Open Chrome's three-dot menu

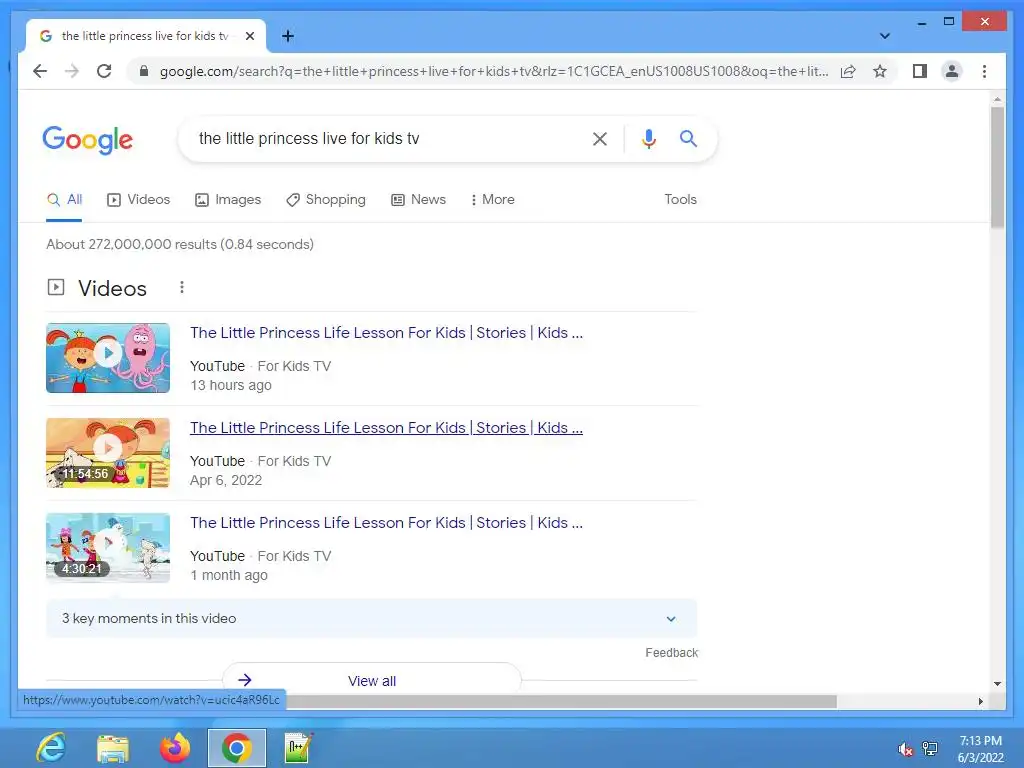984,71
